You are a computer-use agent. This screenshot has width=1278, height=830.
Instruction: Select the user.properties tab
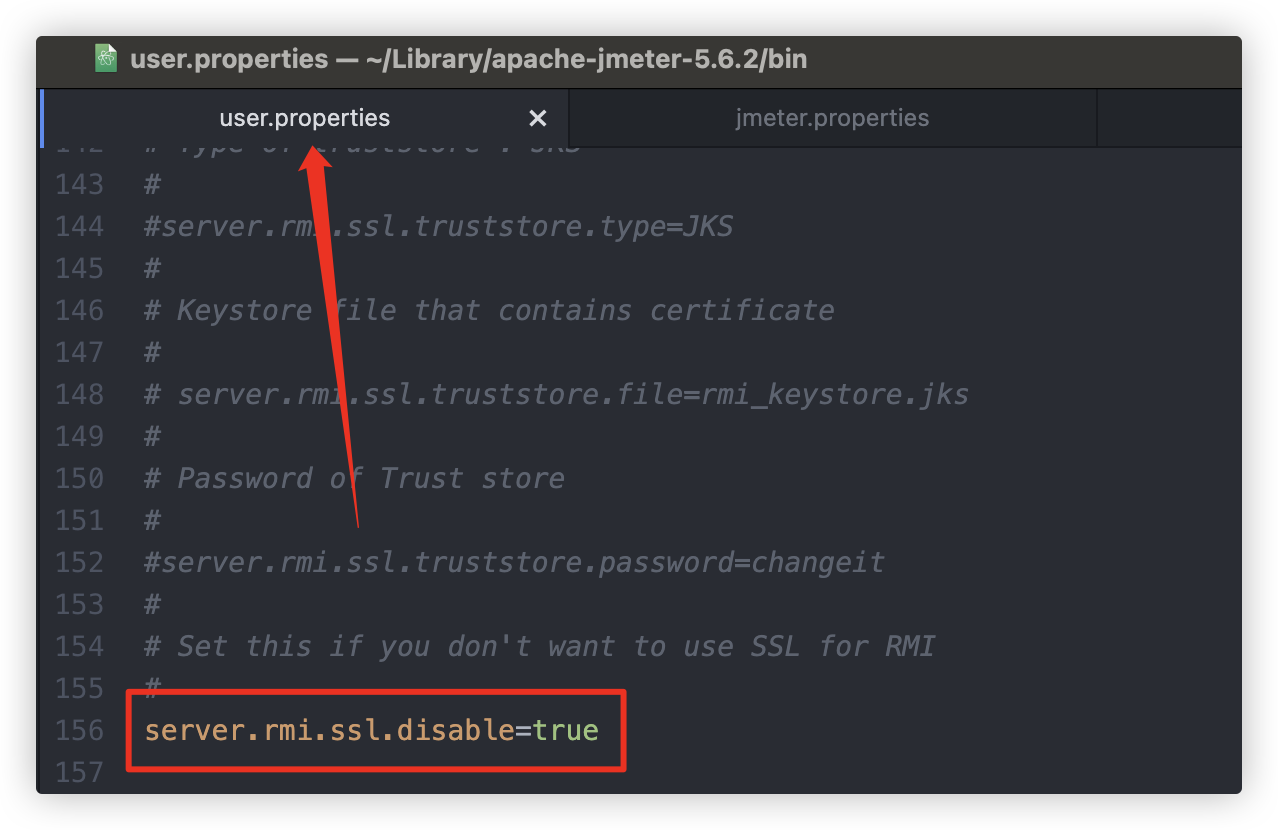click(x=304, y=117)
